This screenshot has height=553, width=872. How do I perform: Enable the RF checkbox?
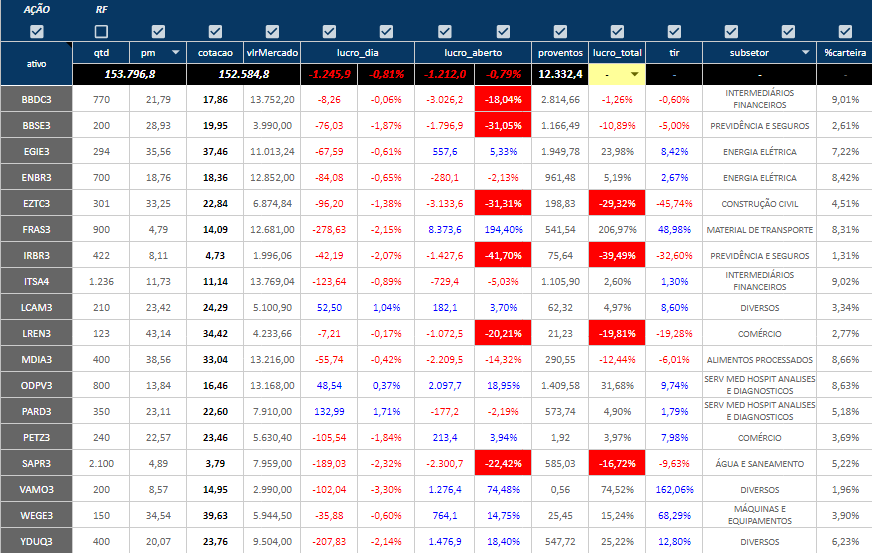pos(101,32)
